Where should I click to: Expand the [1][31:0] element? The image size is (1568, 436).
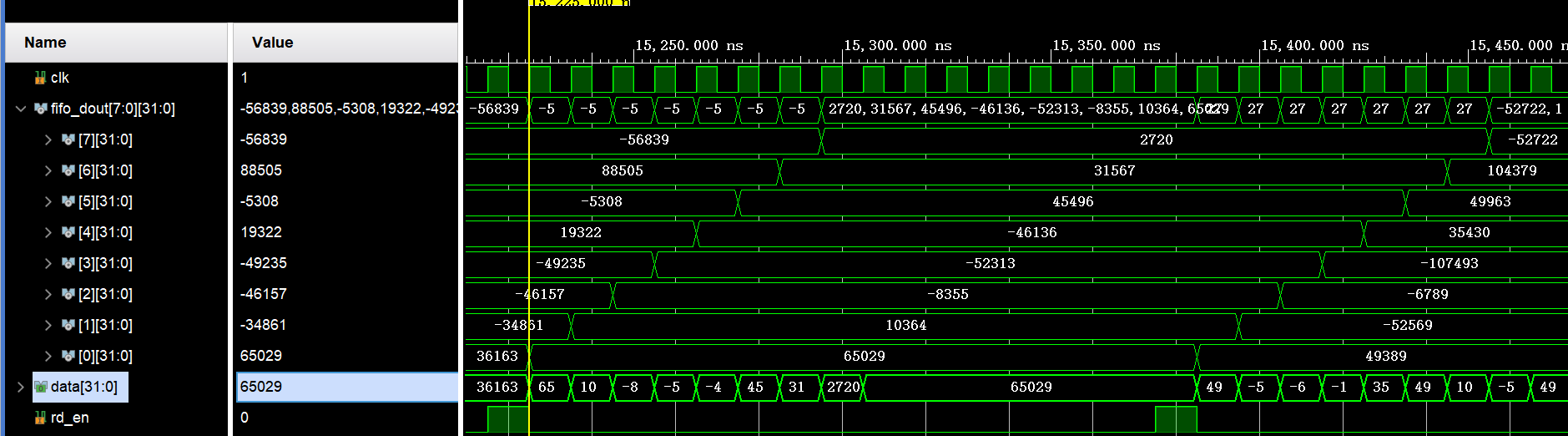coord(48,325)
